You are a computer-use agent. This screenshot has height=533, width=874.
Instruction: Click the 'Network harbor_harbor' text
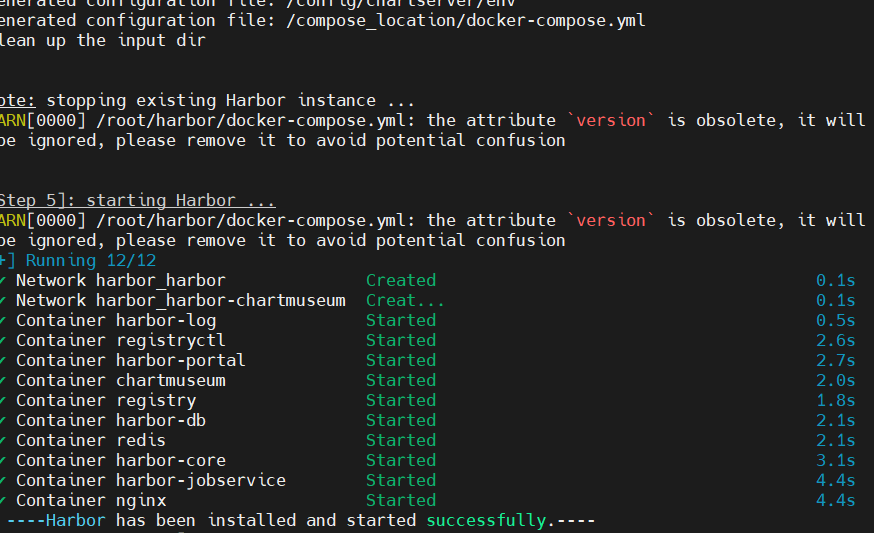[120, 280]
